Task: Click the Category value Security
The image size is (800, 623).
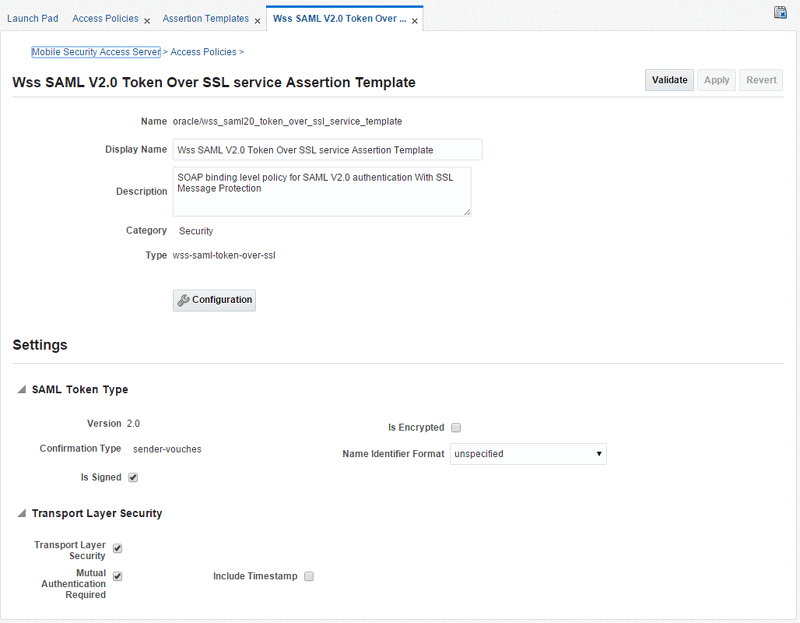Action: [x=196, y=231]
